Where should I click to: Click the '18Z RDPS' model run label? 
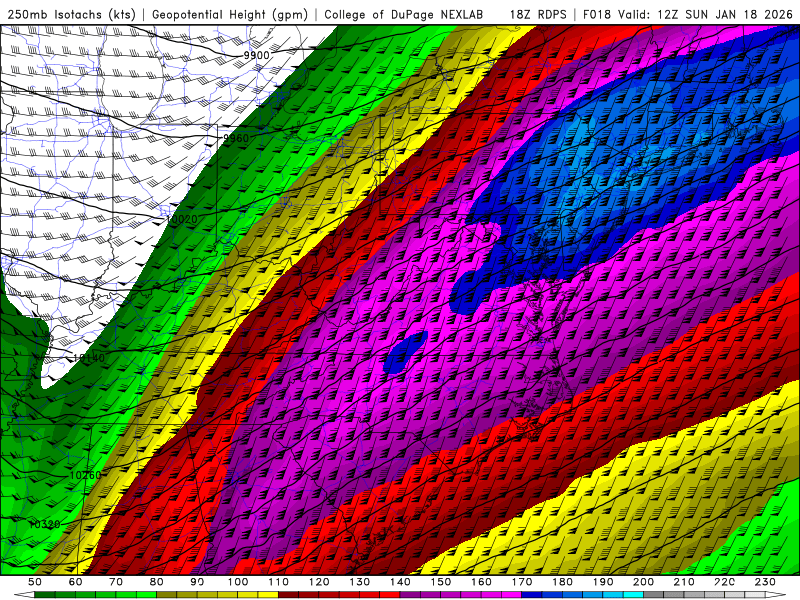[538, 14]
